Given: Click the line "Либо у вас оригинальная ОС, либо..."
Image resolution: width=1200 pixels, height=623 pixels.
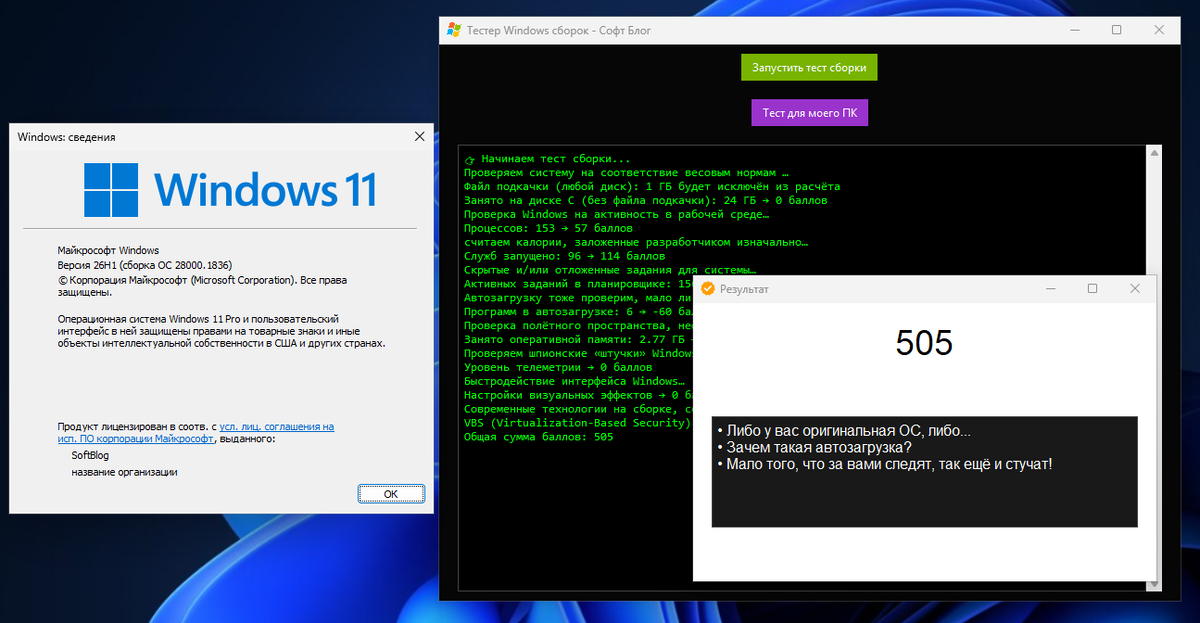Looking at the screenshot, I should coord(844,431).
